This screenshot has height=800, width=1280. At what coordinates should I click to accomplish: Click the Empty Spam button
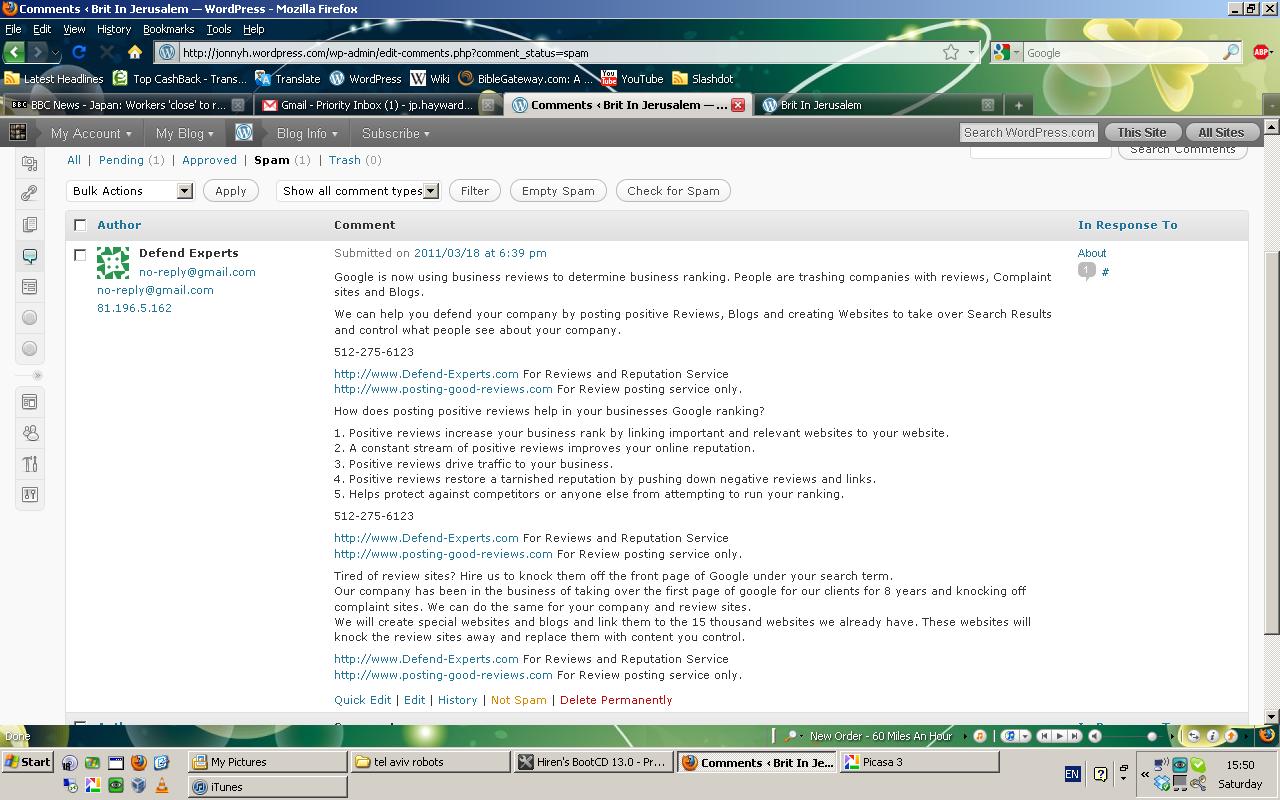tap(558, 191)
